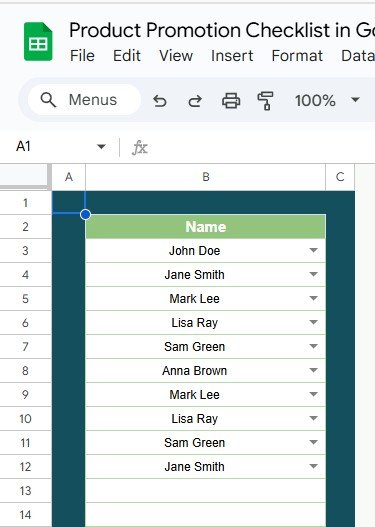This screenshot has width=375, height=527.
Task: Open the Google Sheets home icon
Action: (x=38, y=42)
